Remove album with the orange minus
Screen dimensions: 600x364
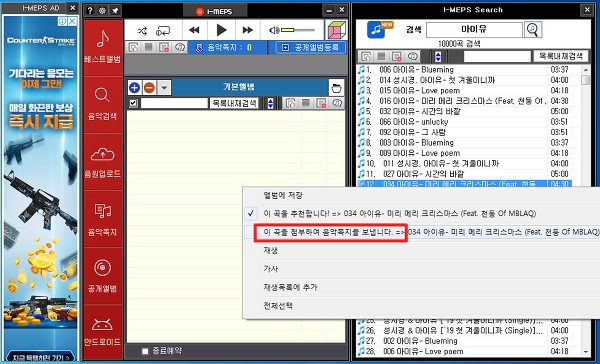coord(149,88)
